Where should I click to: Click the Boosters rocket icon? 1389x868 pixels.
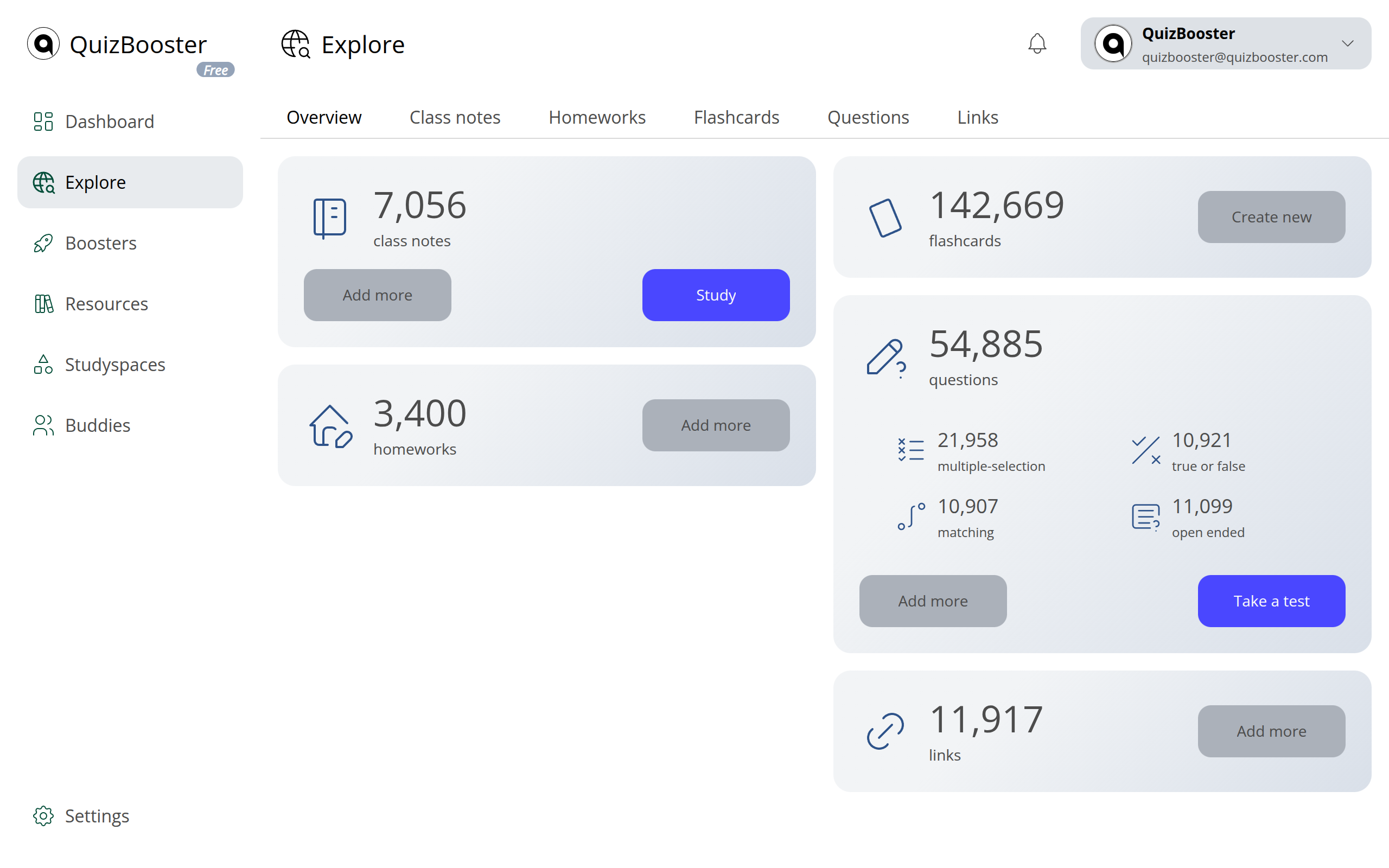[x=43, y=244]
